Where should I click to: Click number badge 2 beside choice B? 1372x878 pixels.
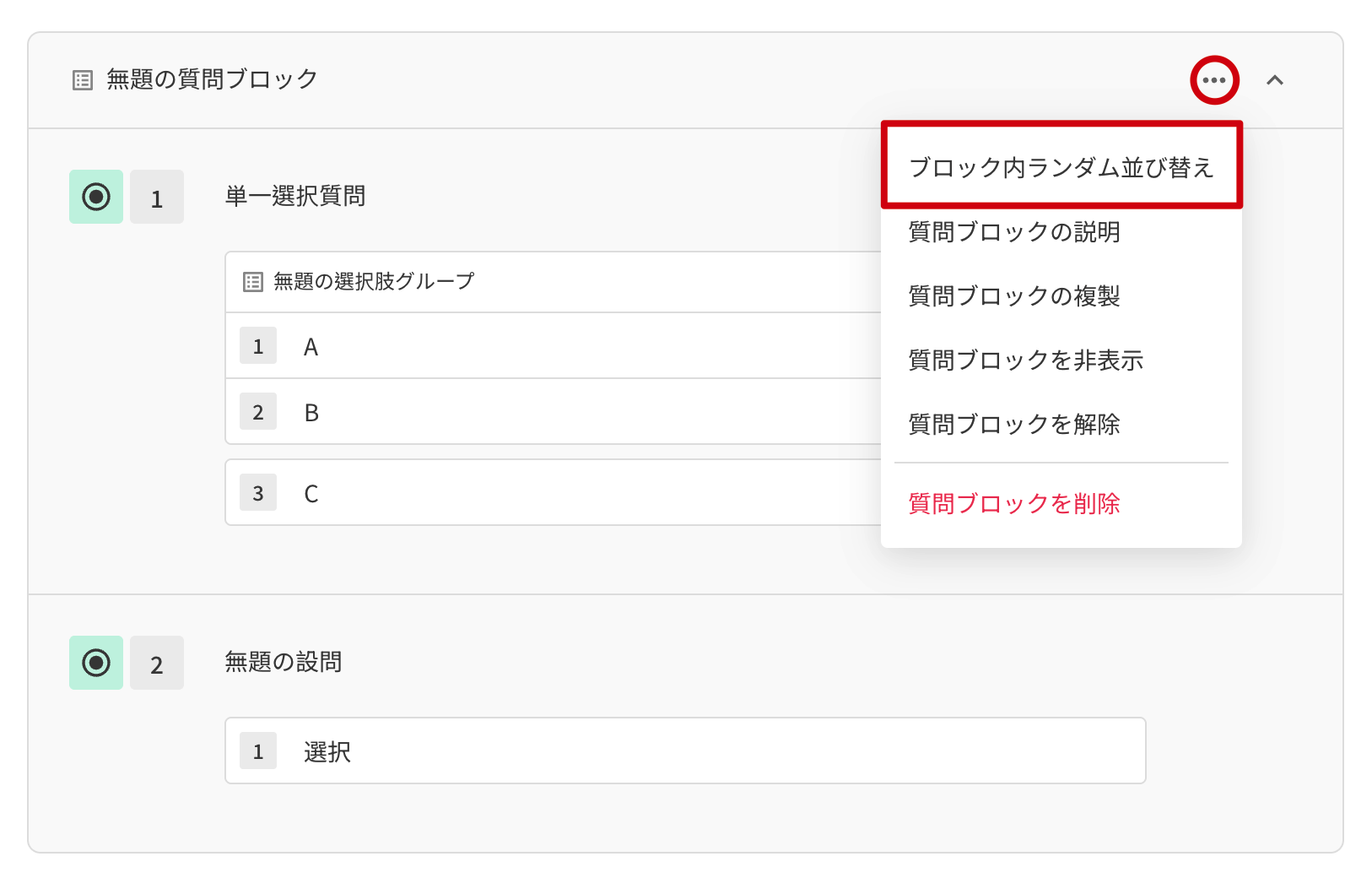pyautogui.click(x=258, y=411)
